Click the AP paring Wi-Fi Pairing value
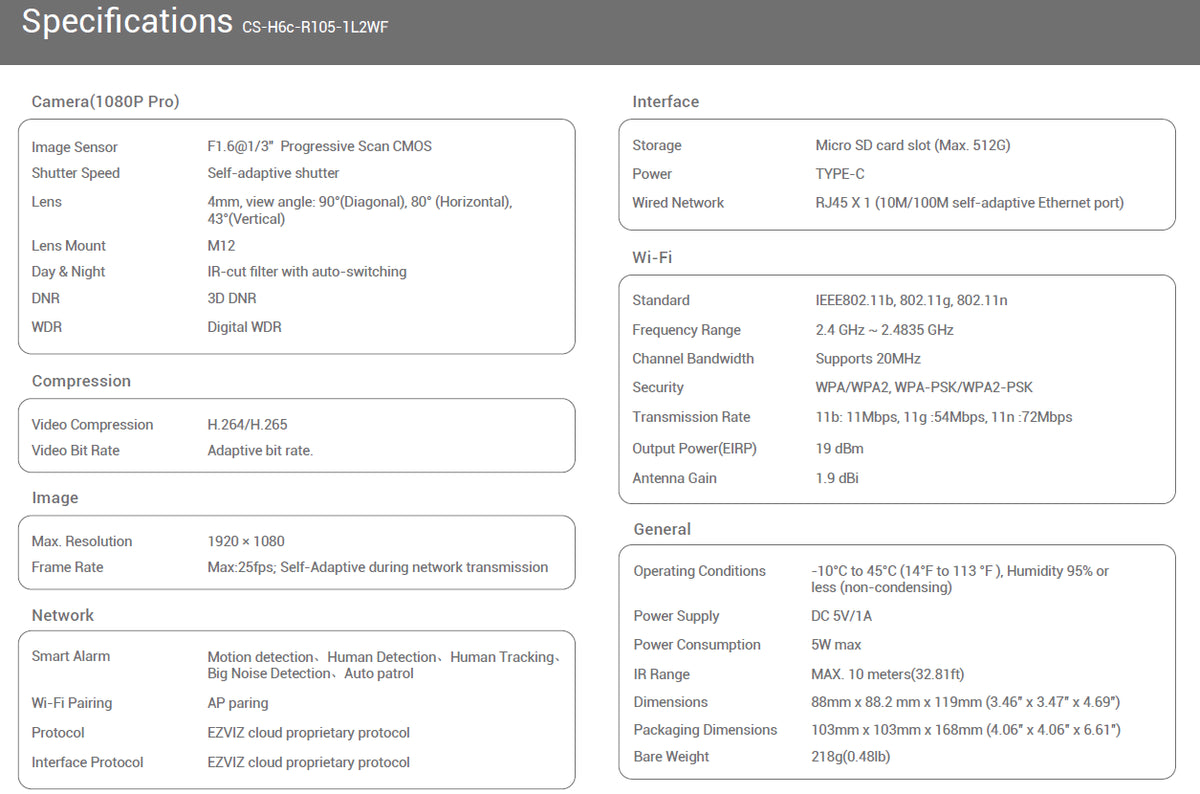Image resolution: width=1200 pixels, height=794 pixels. (238, 703)
